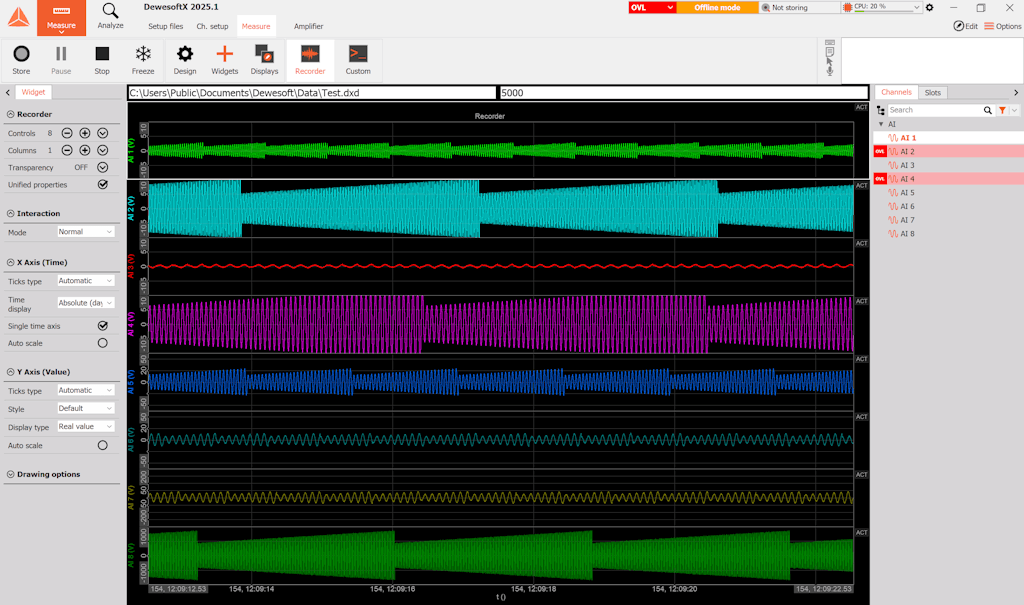1024x605 pixels.
Task: Open the OVL dropdown in title bar
Action: [x=652, y=8]
